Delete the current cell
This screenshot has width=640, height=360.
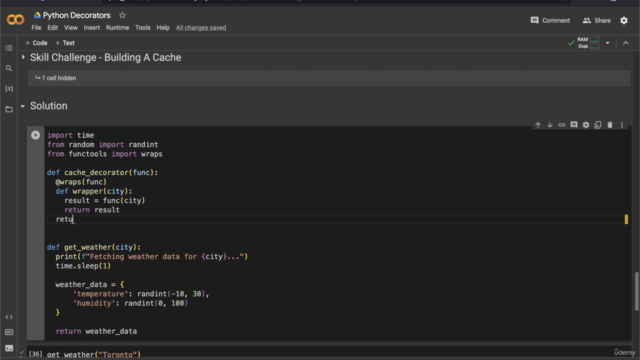(x=610, y=125)
